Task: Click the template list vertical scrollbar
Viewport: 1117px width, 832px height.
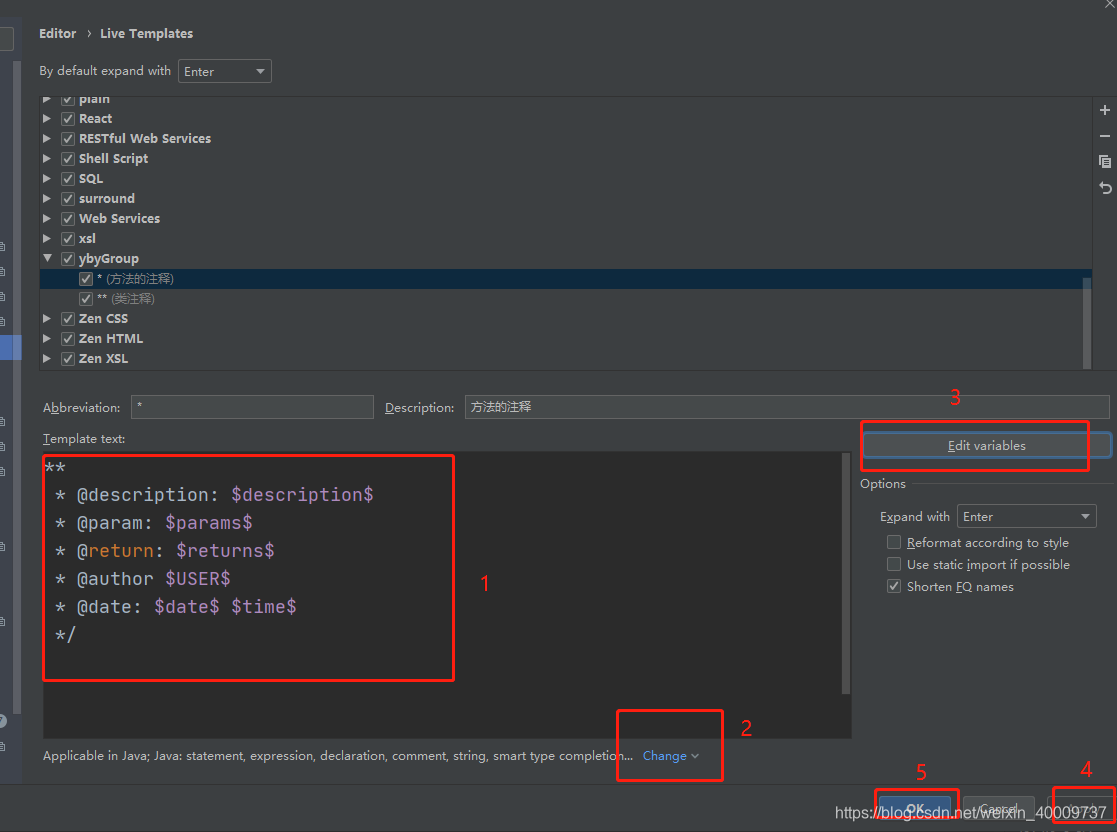Action: tap(1086, 323)
